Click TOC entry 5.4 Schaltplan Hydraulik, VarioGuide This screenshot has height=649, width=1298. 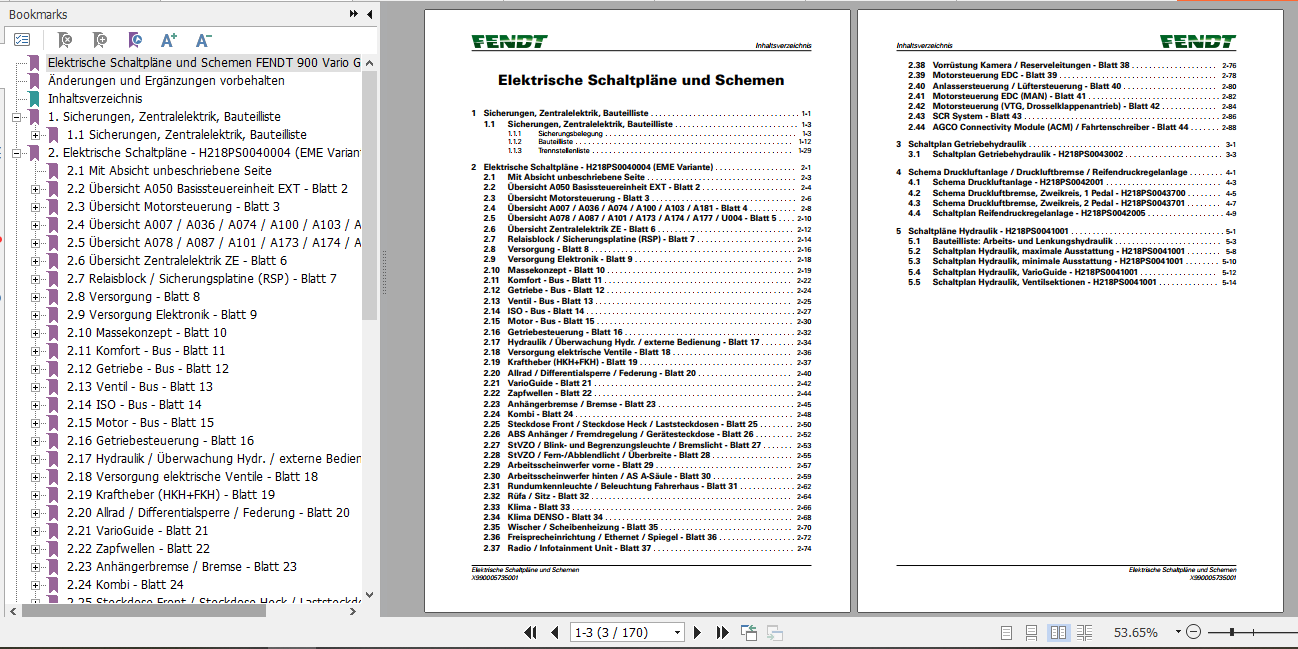[x=1071, y=272]
